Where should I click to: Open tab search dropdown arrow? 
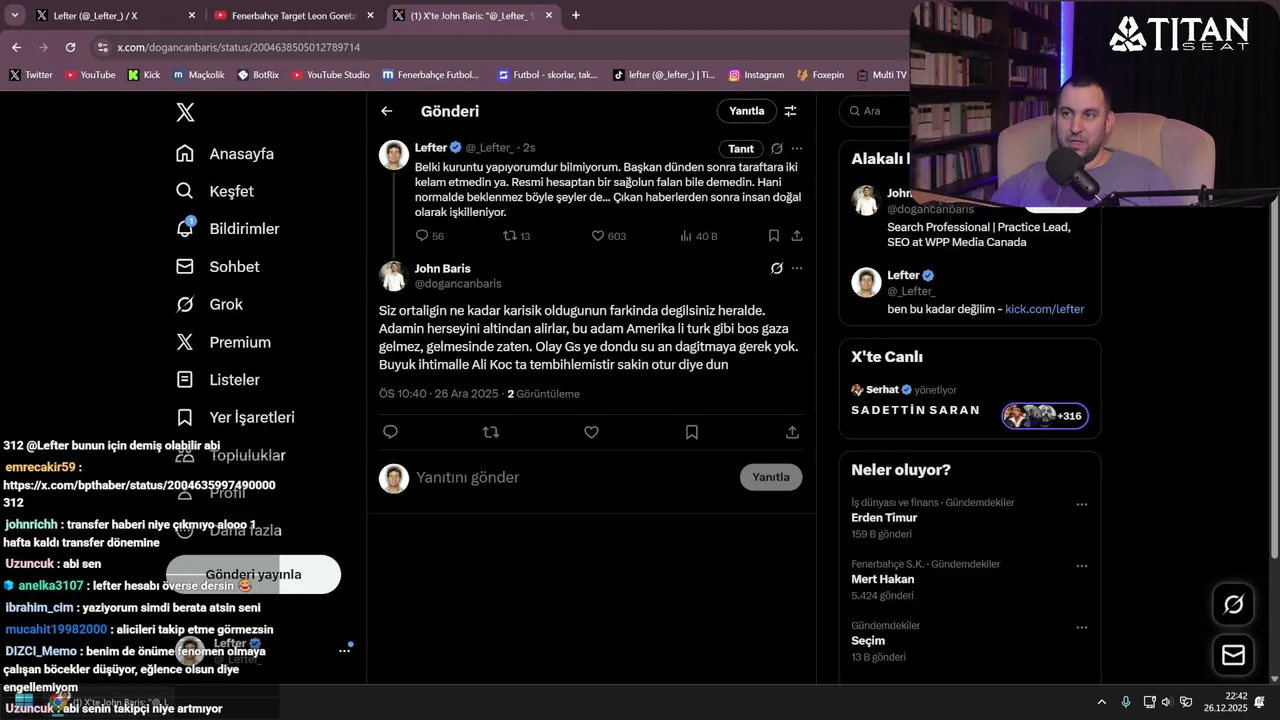pos(14,15)
